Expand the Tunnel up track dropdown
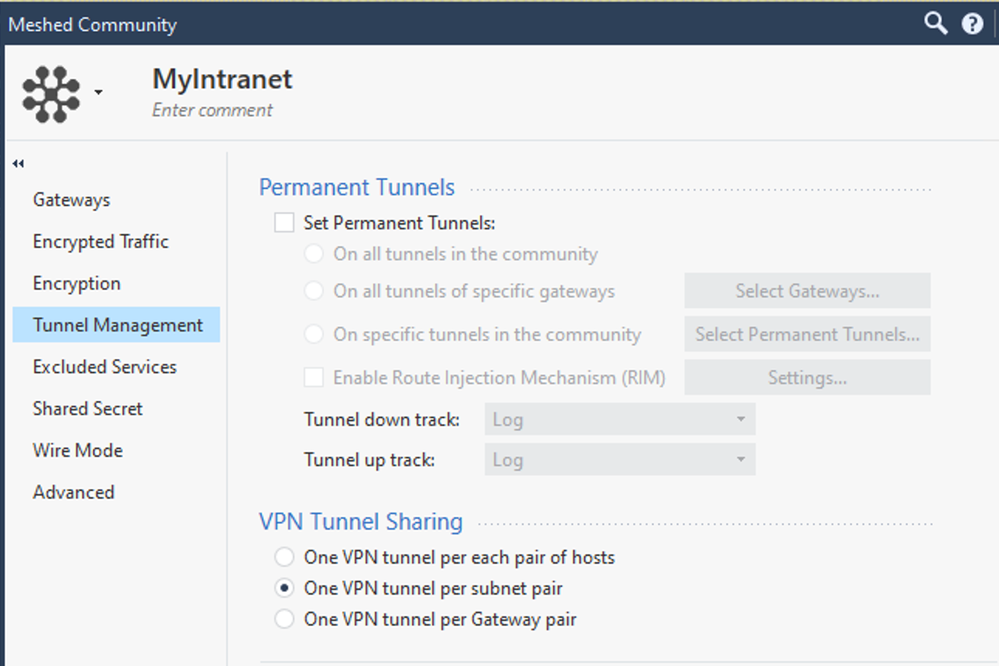Screen dimensions: 999x666 620,460
